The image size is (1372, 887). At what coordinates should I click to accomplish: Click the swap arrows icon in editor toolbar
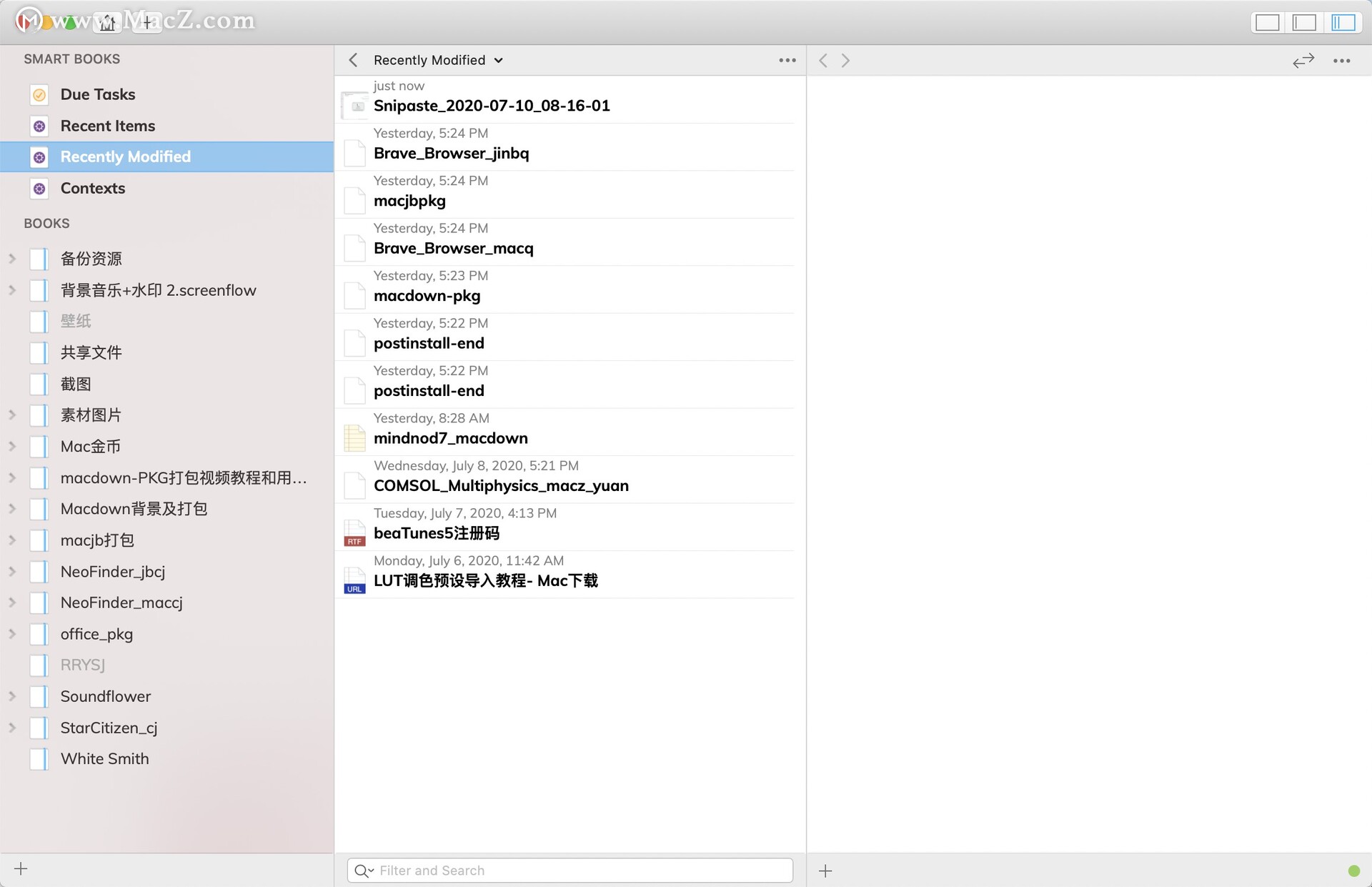pyautogui.click(x=1303, y=61)
